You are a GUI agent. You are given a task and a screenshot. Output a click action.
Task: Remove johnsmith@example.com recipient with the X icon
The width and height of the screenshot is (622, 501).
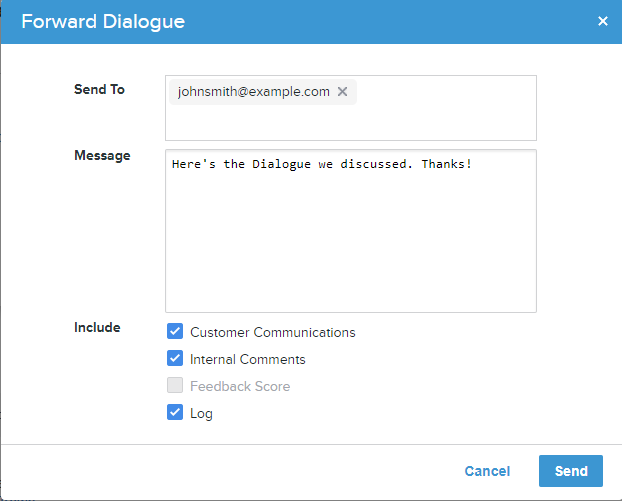tap(342, 92)
